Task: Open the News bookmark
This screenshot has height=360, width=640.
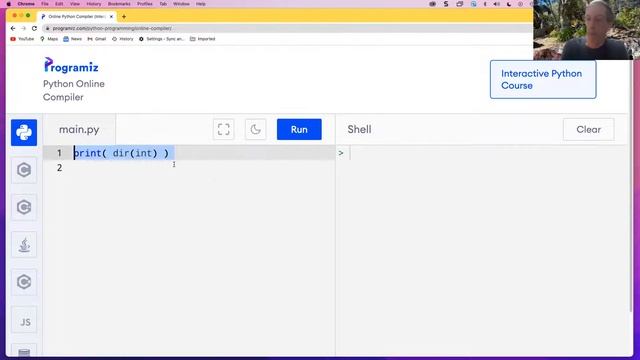Action: point(73,39)
